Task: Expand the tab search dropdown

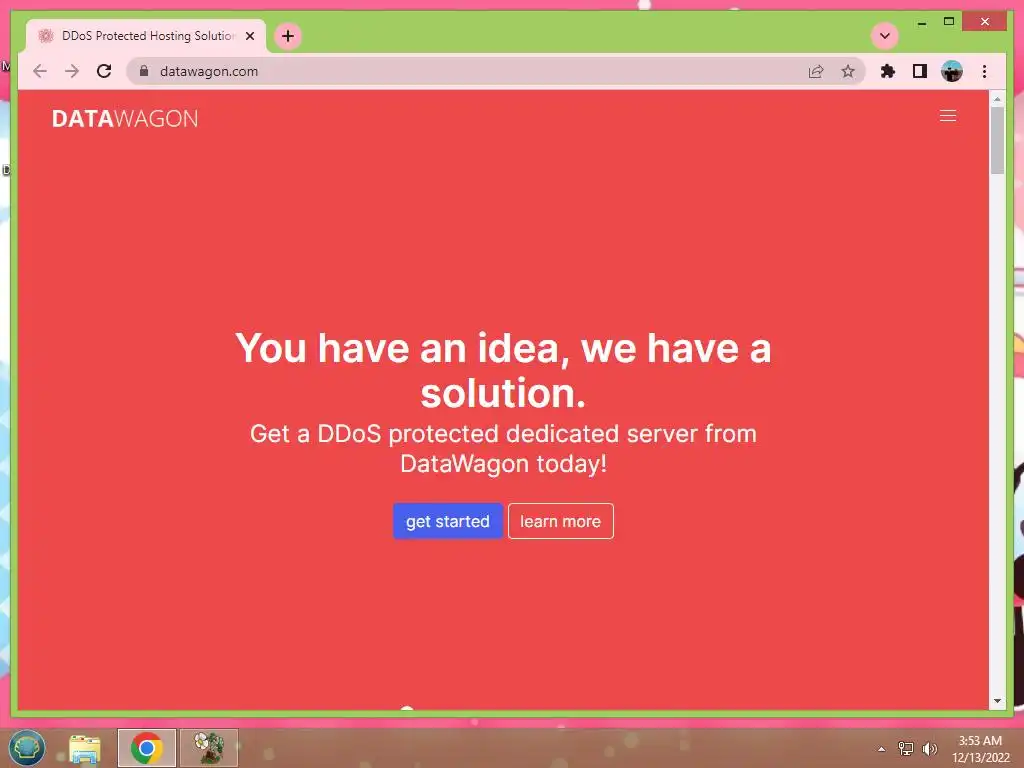Action: pyautogui.click(x=885, y=36)
